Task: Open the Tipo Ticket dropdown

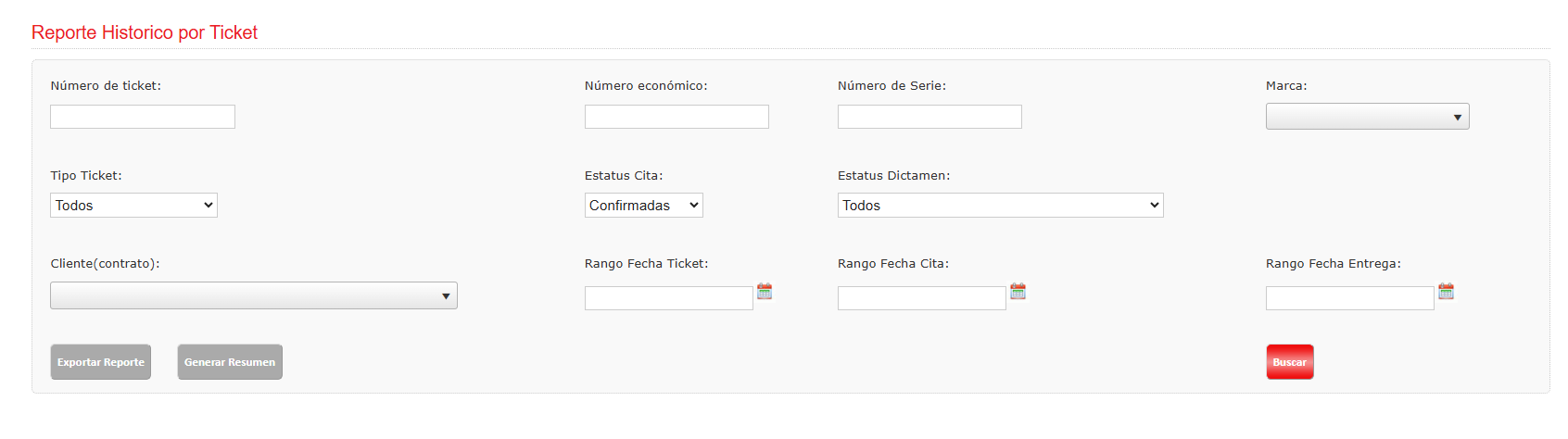Action: [133, 206]
